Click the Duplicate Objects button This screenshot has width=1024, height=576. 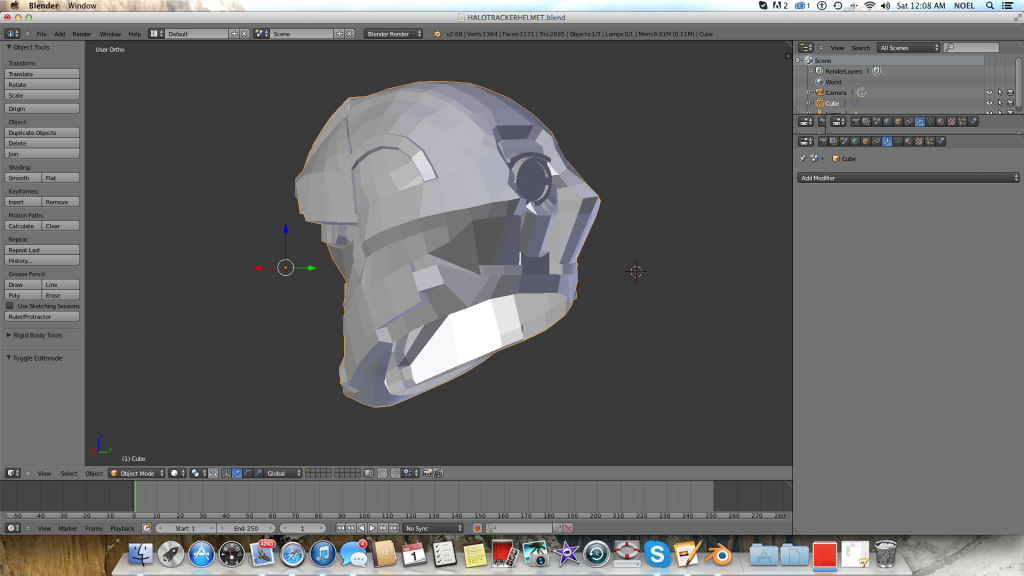click(42, 133)
